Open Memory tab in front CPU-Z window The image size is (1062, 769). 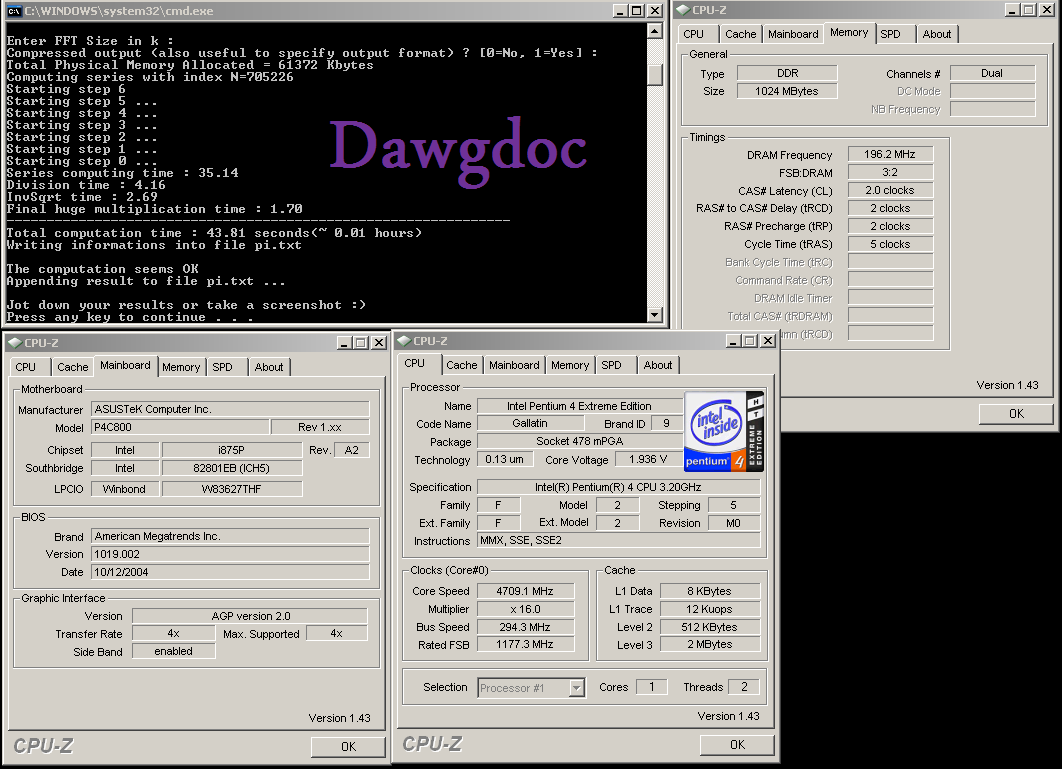coord(570,365)
